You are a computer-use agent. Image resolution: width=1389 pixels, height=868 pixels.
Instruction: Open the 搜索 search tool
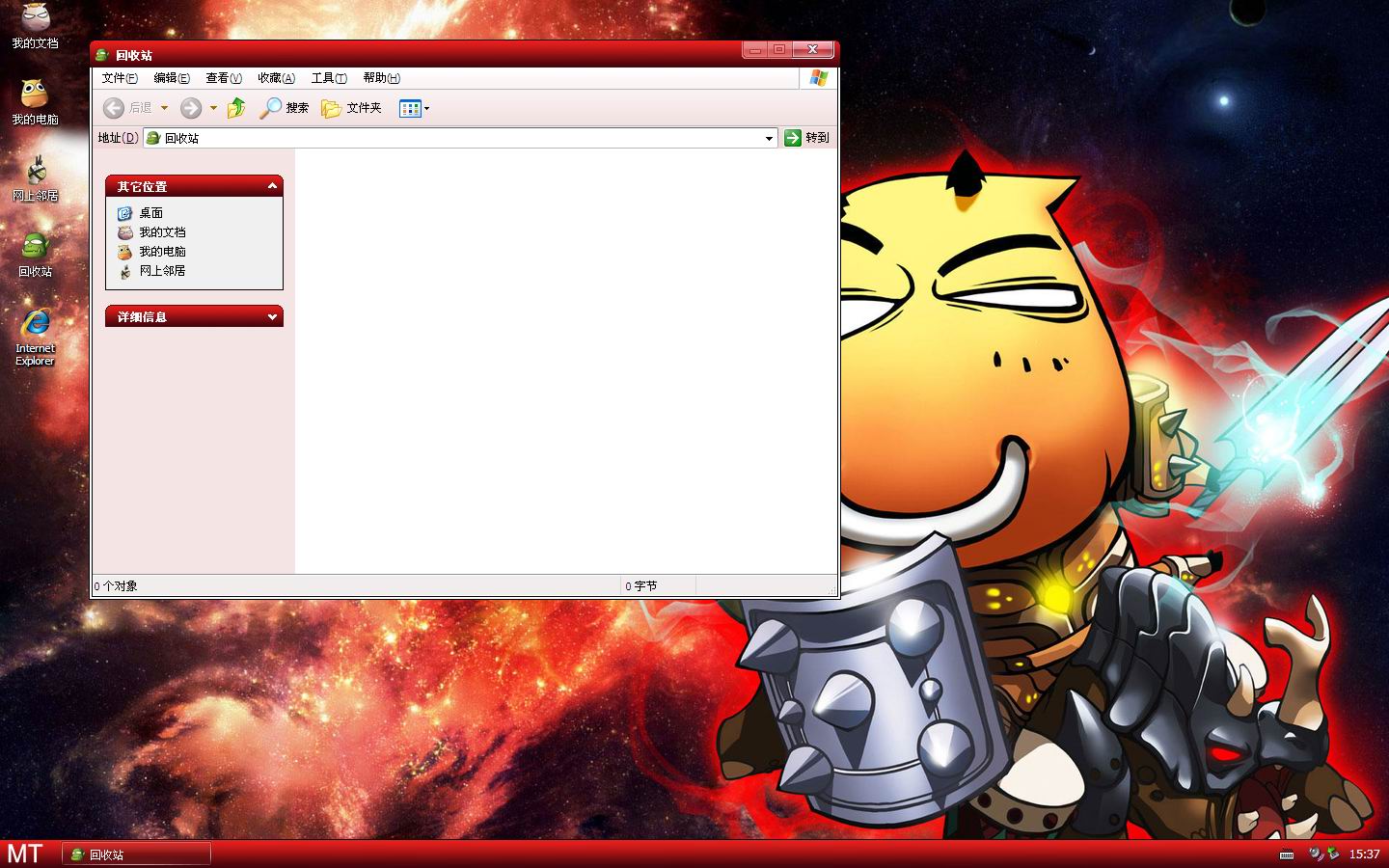284,108
